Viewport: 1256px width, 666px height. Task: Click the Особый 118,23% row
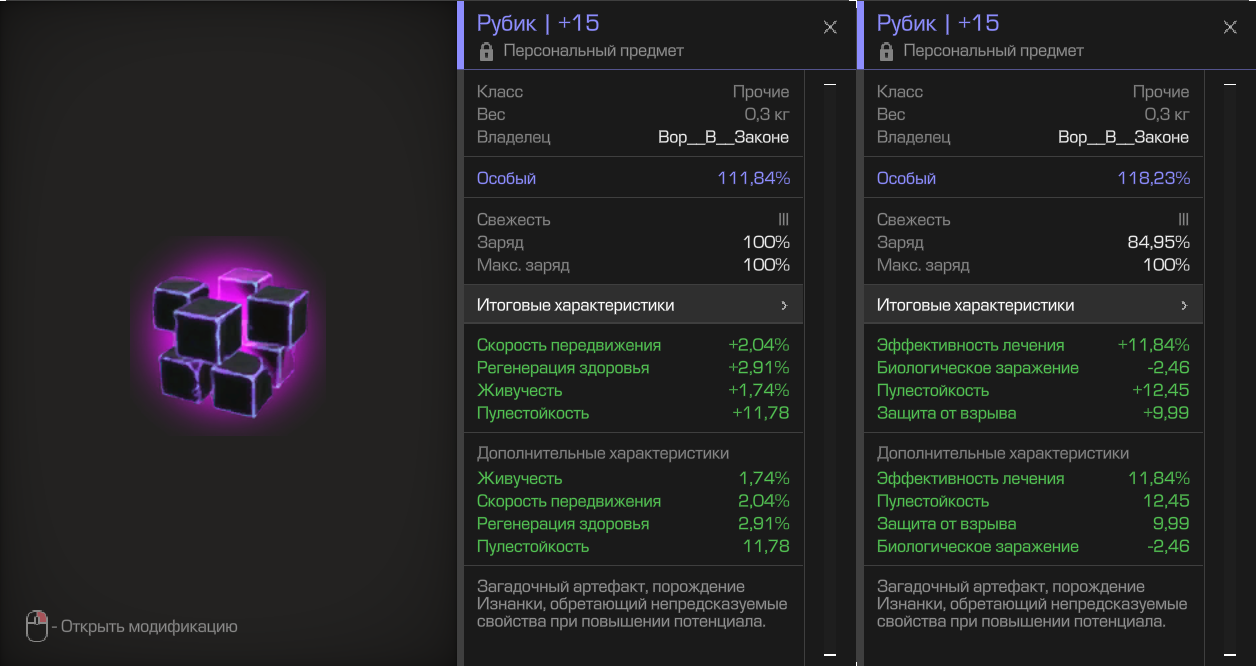[1033, 178]
